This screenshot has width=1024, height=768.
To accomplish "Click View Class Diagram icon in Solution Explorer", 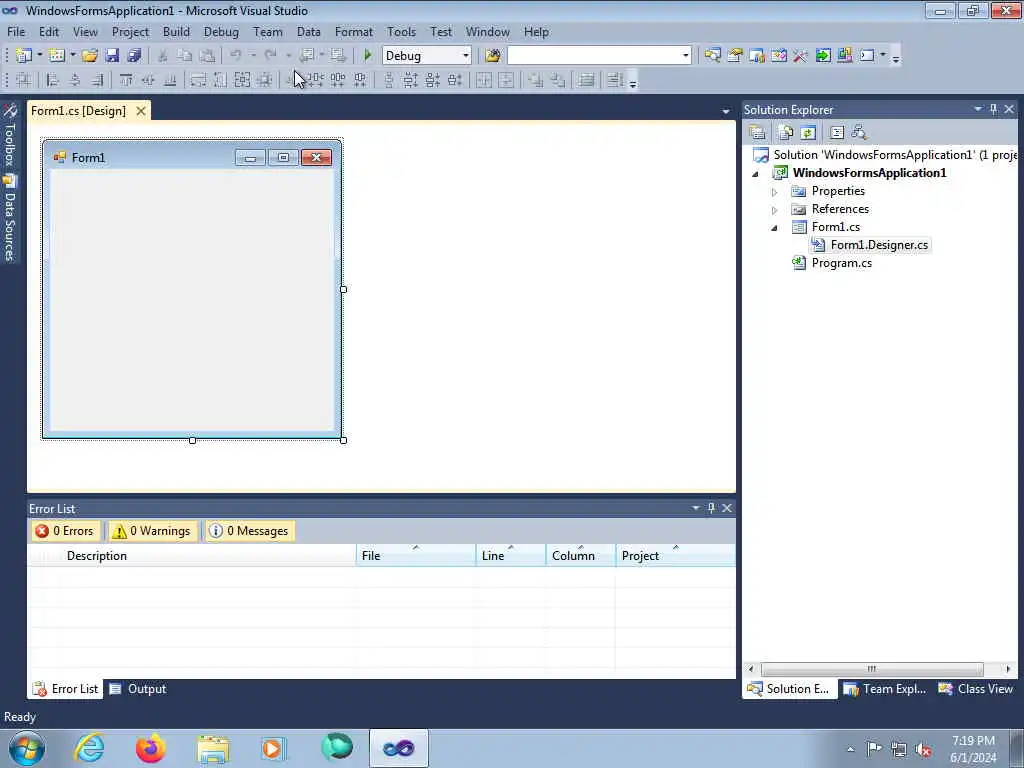I will pos(859,133).
